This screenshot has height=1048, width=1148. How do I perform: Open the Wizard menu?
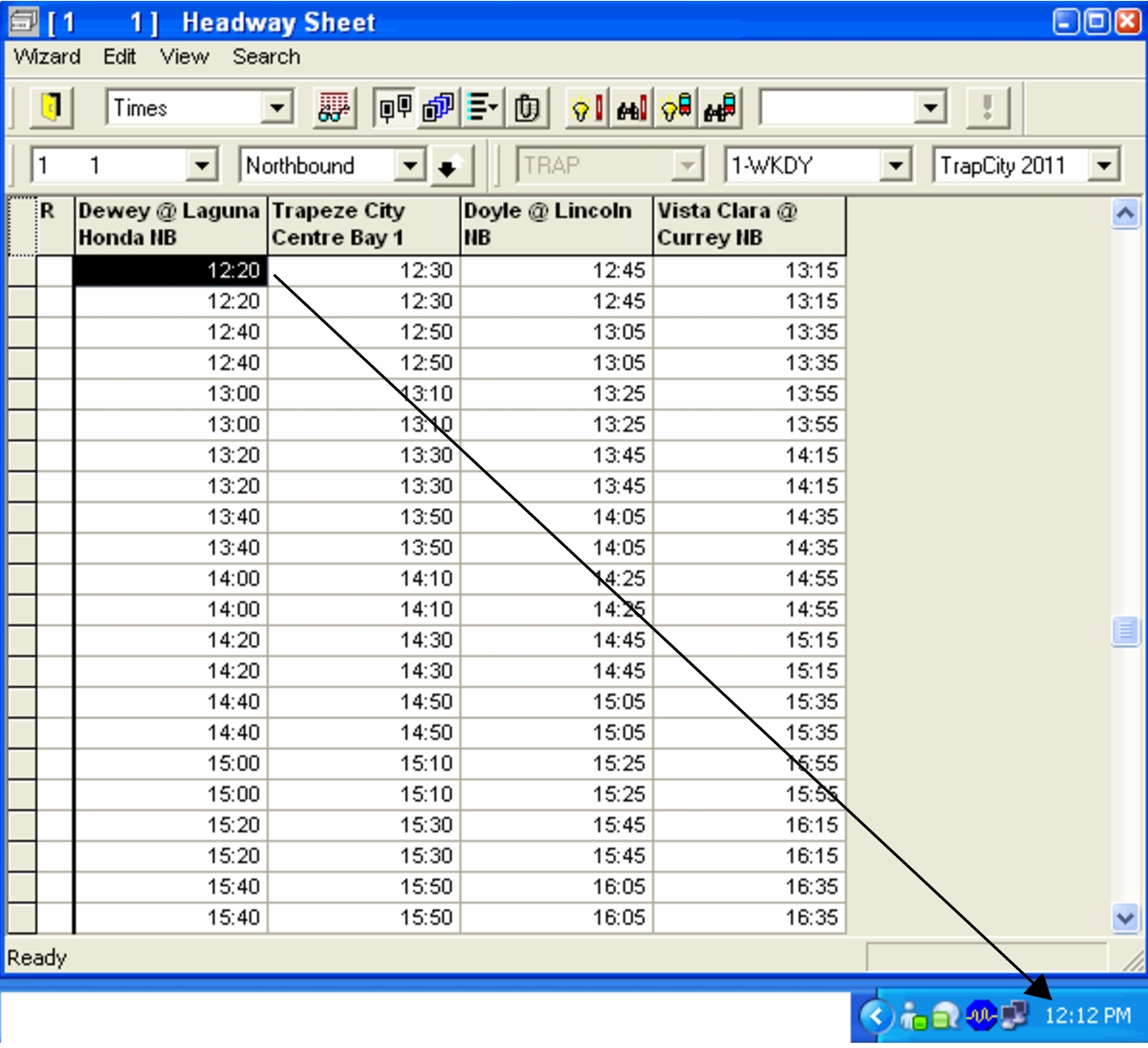[x=45, y=56]
